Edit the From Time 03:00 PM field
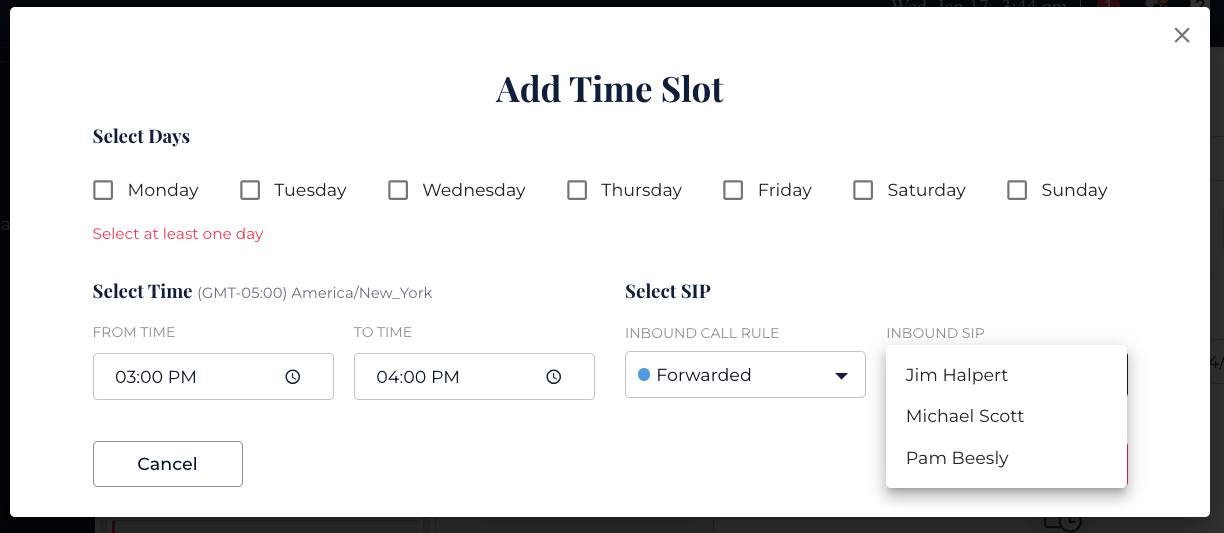 (x=180, y=377)
